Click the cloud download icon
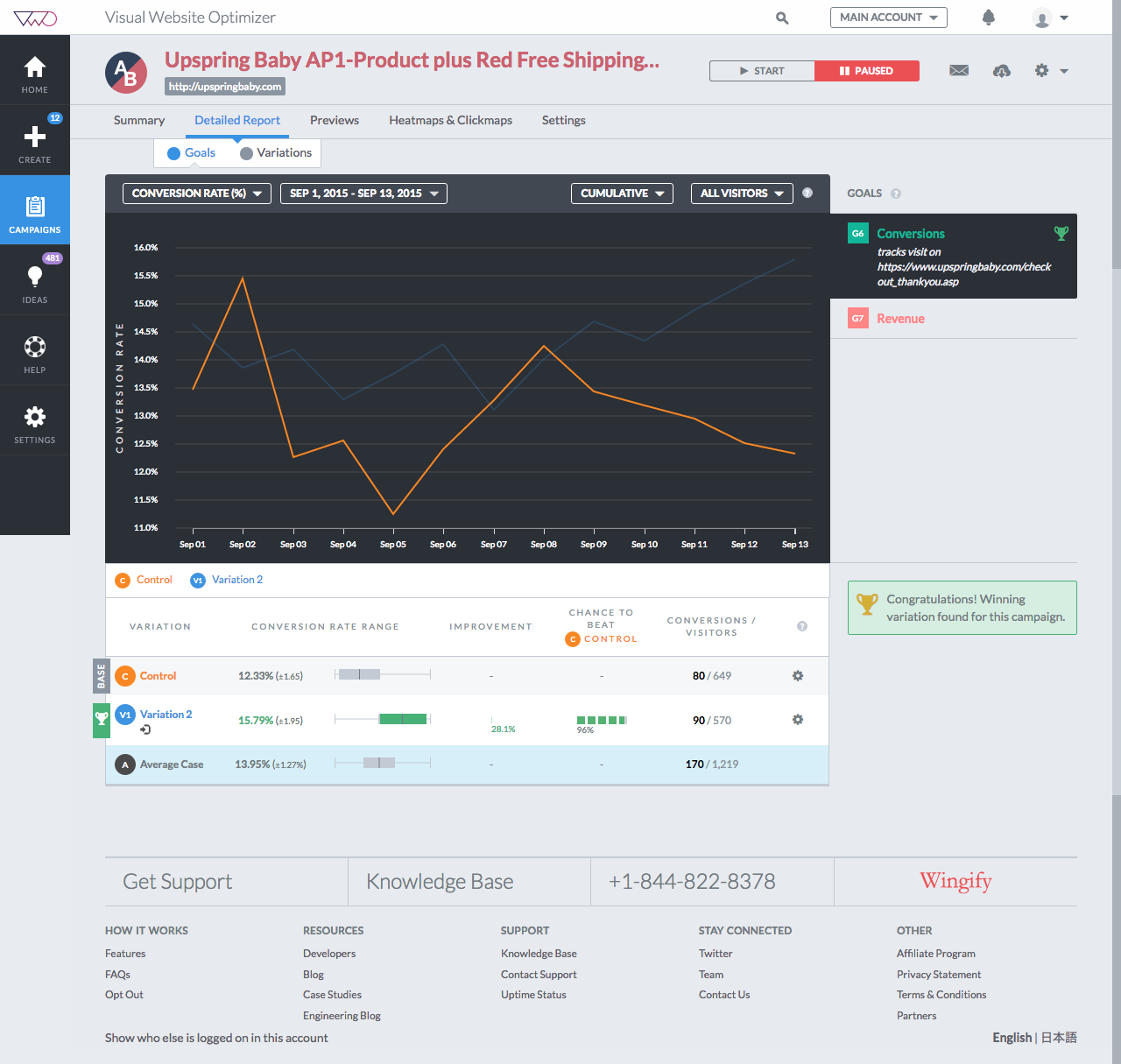Viewport: 1121px width, 1064px height. tap(1002, 71)
